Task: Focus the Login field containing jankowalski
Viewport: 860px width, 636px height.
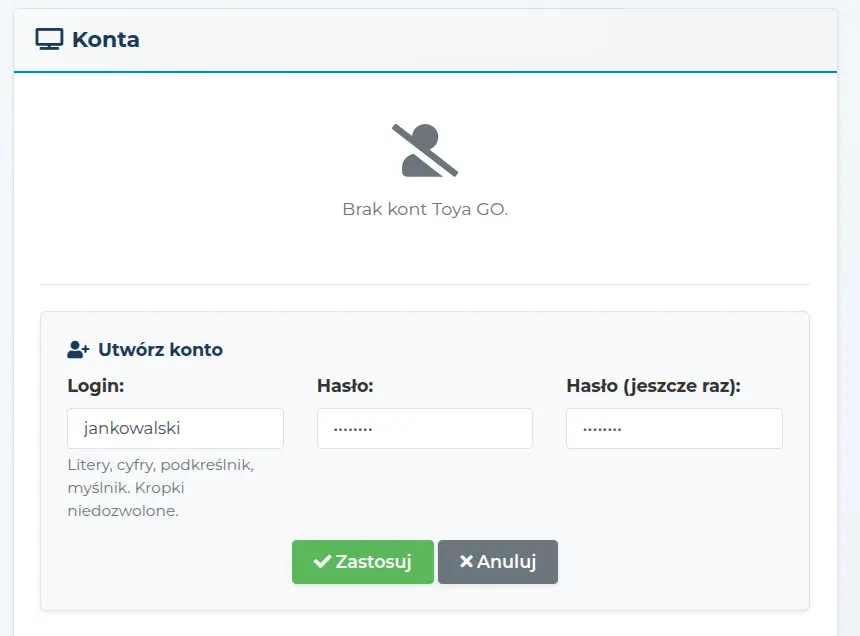Action: pyautogui.click(x=176, y=428)
